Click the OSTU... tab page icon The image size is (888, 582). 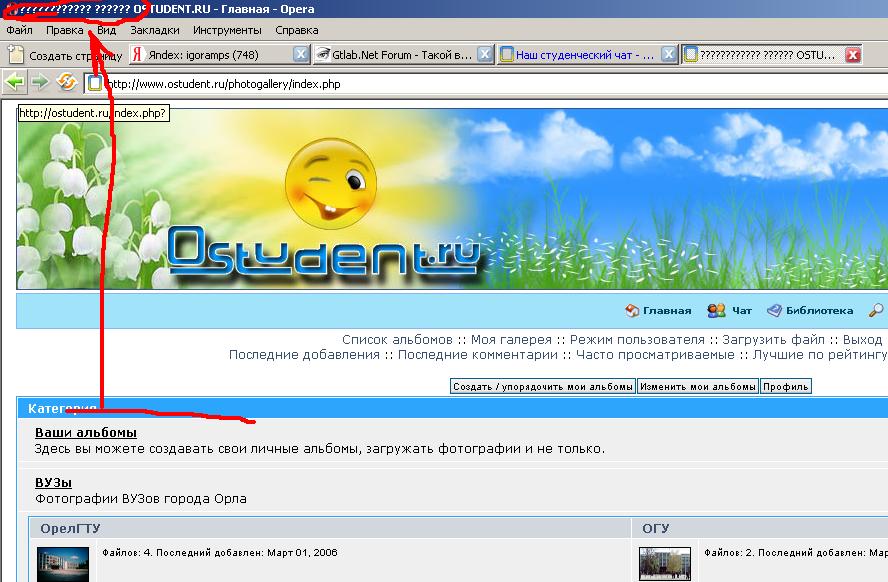point(690,54)
